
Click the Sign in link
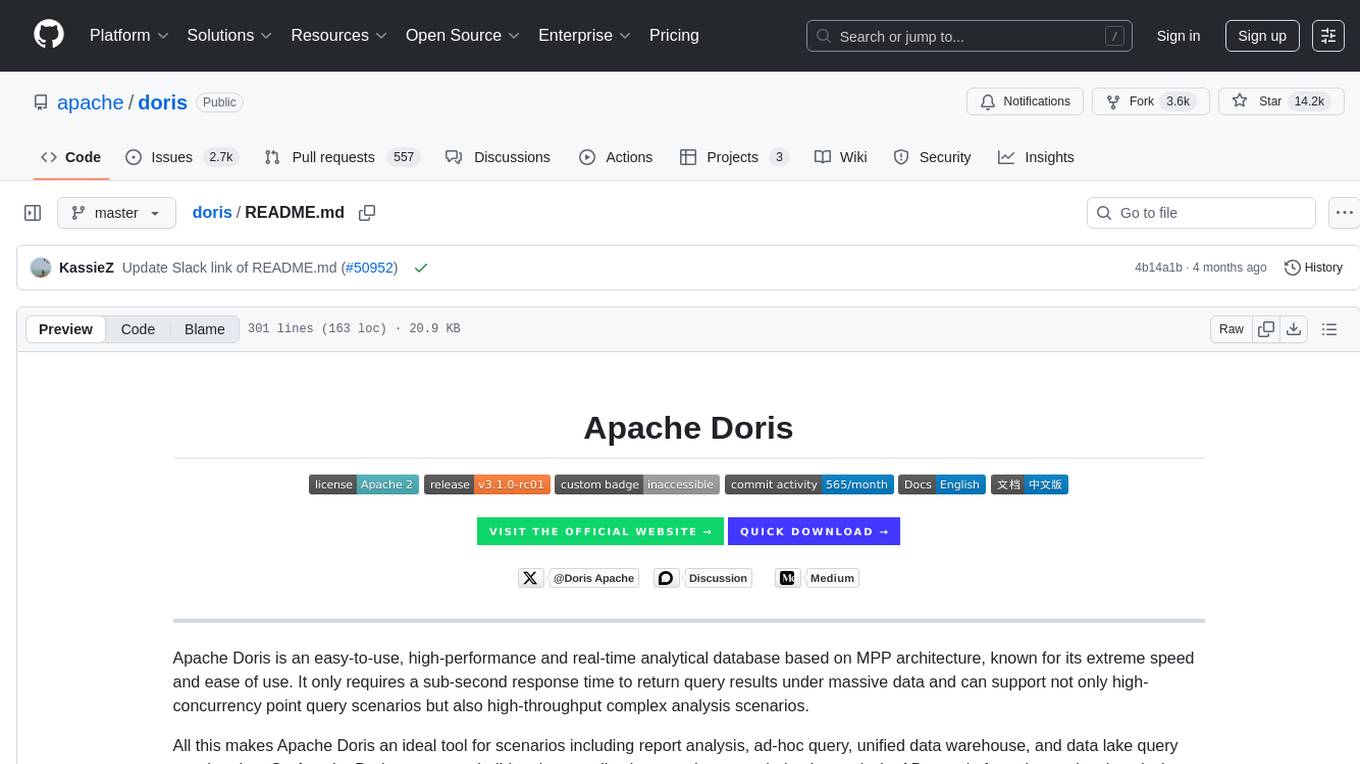tap(1178, 35)
